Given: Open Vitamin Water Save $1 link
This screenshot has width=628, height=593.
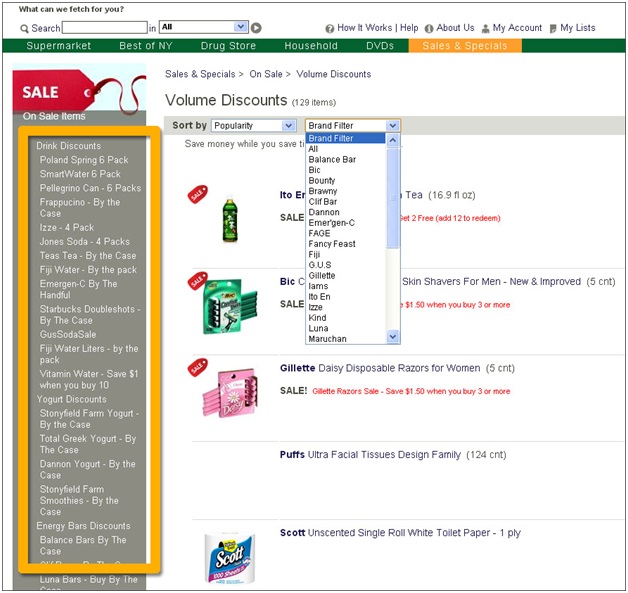Looking at the screenshot, I should click(x=89, y=379).
